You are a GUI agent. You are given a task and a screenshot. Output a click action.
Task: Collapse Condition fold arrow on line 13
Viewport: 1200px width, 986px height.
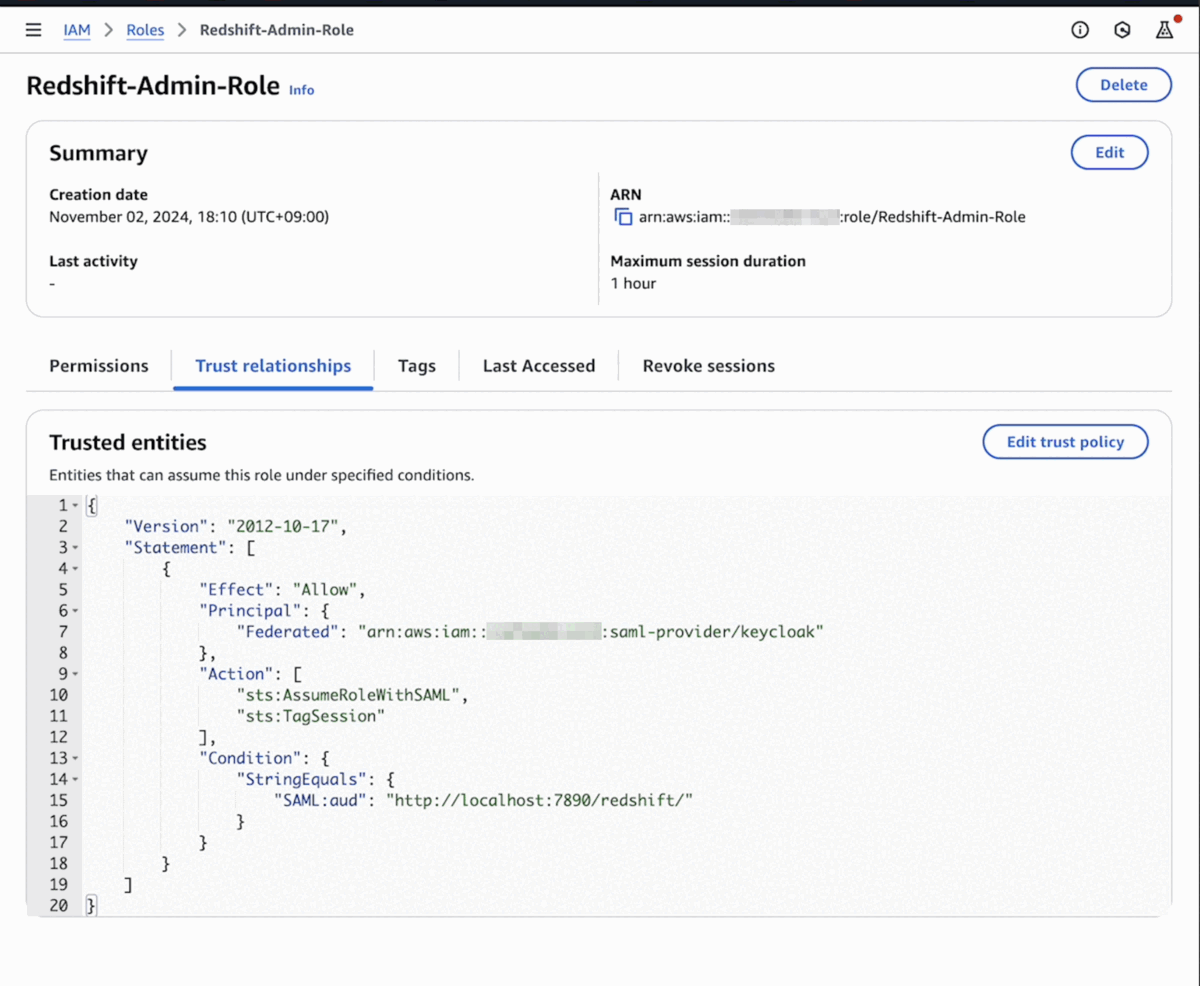(x=75, y=758)
